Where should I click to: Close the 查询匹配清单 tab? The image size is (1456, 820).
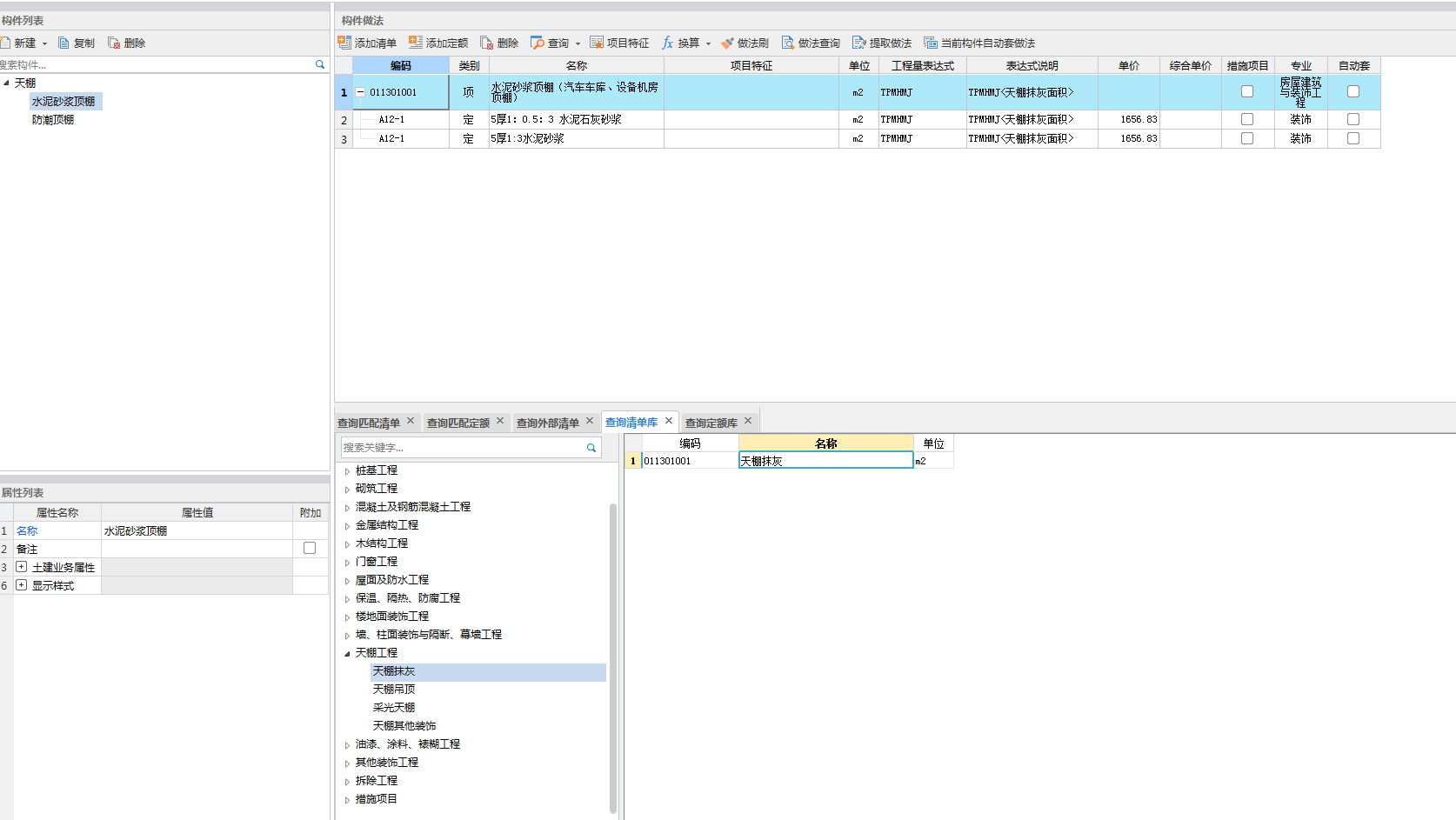pos(411,421)
